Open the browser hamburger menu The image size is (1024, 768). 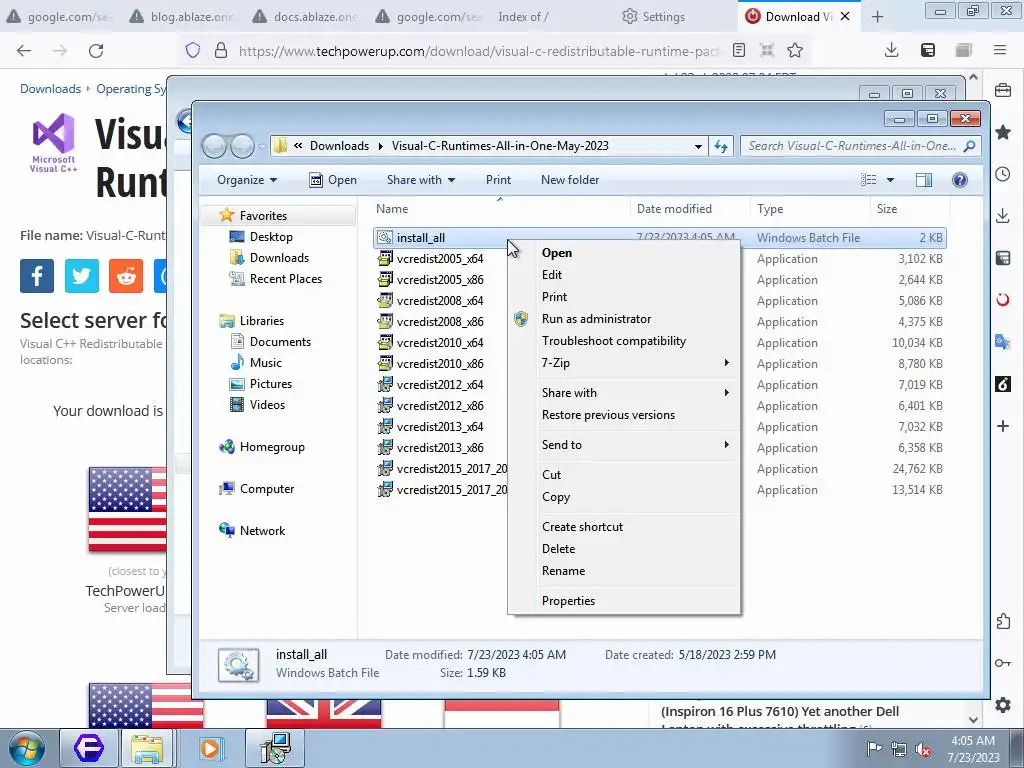click(x=999, y=50)
